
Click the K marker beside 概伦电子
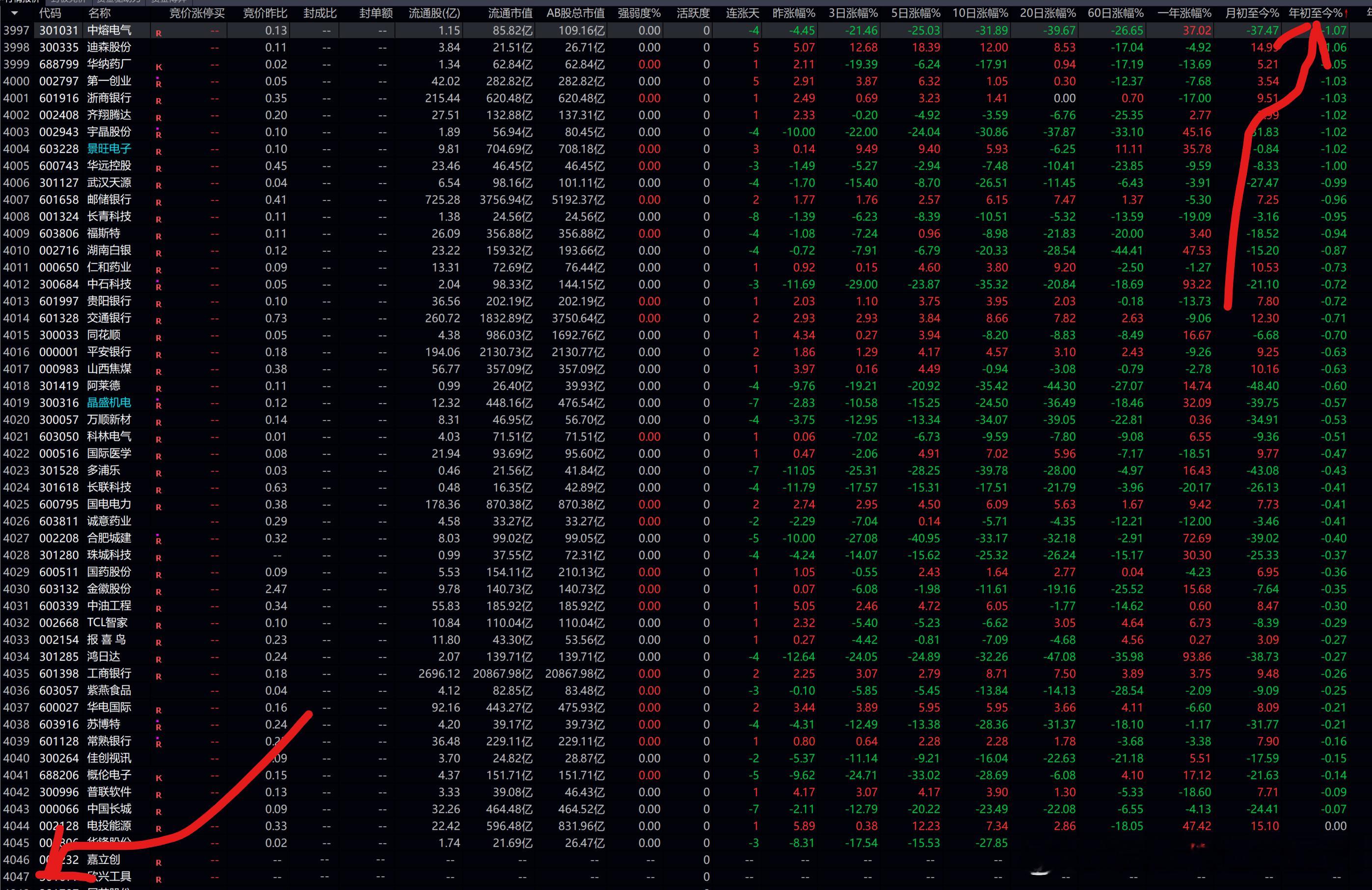(159, 778)
